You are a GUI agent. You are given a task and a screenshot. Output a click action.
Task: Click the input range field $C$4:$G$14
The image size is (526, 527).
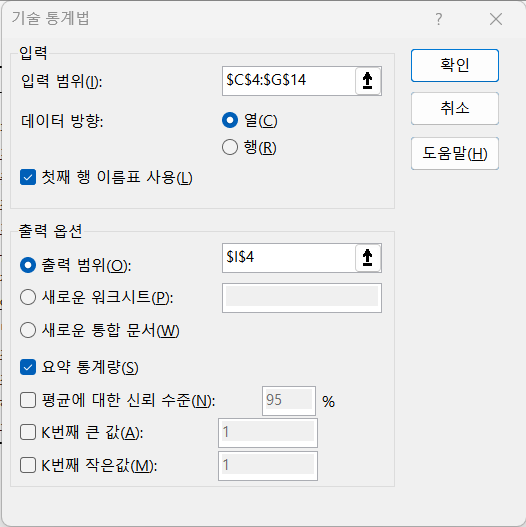pyautogui.click(x=289, y=81)
